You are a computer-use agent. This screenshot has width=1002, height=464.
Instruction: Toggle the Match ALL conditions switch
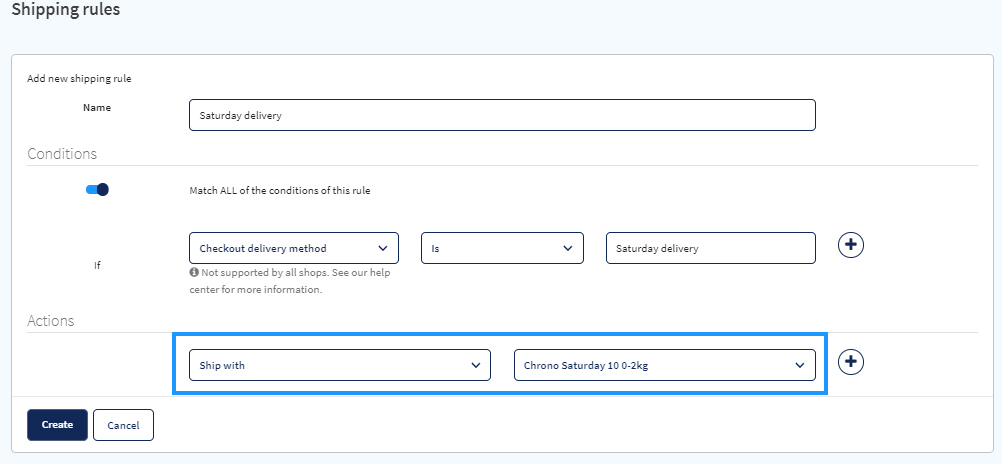(x=97, y=190)
